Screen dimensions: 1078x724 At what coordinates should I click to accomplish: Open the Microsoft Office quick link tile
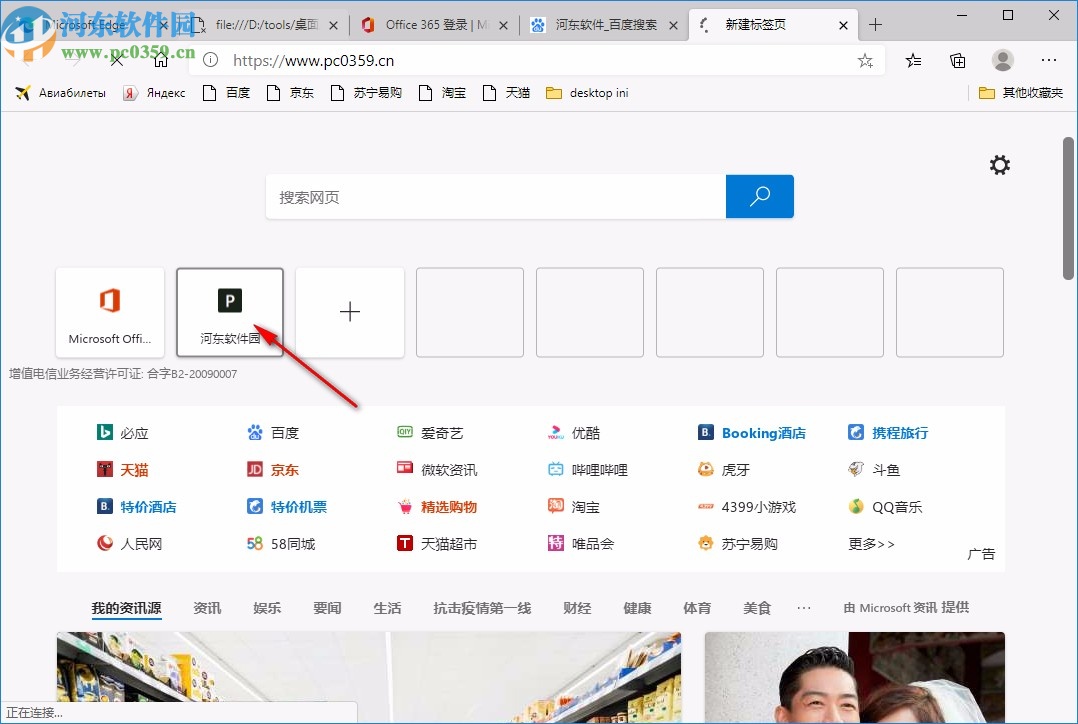[110, 311]
